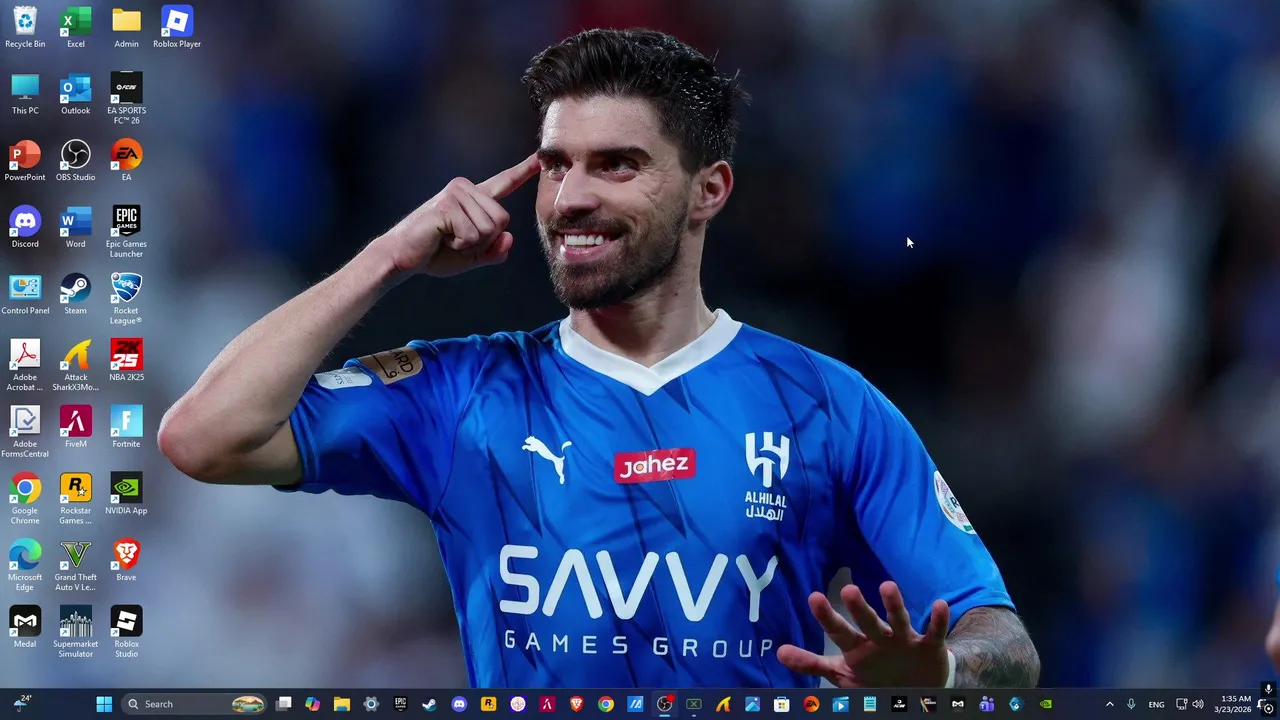Click the taskbar Search box
Viewport: 1280px width, 720px height.
pos(194,704)
